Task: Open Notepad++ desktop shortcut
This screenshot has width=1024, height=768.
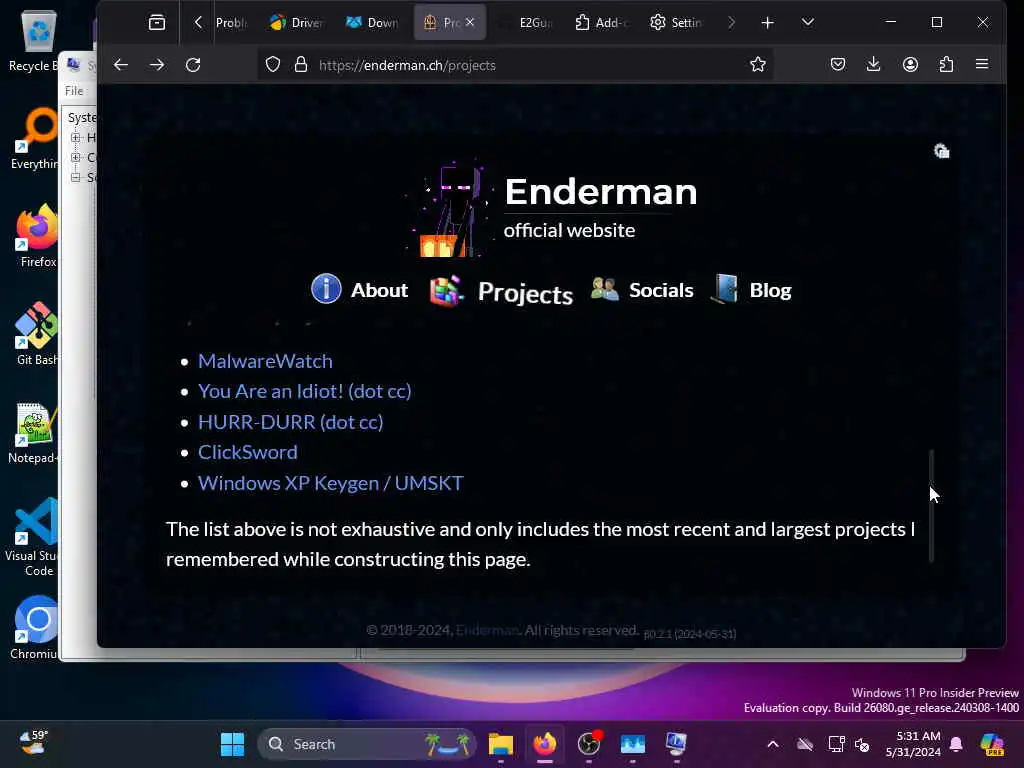Action: coord(33,432)
